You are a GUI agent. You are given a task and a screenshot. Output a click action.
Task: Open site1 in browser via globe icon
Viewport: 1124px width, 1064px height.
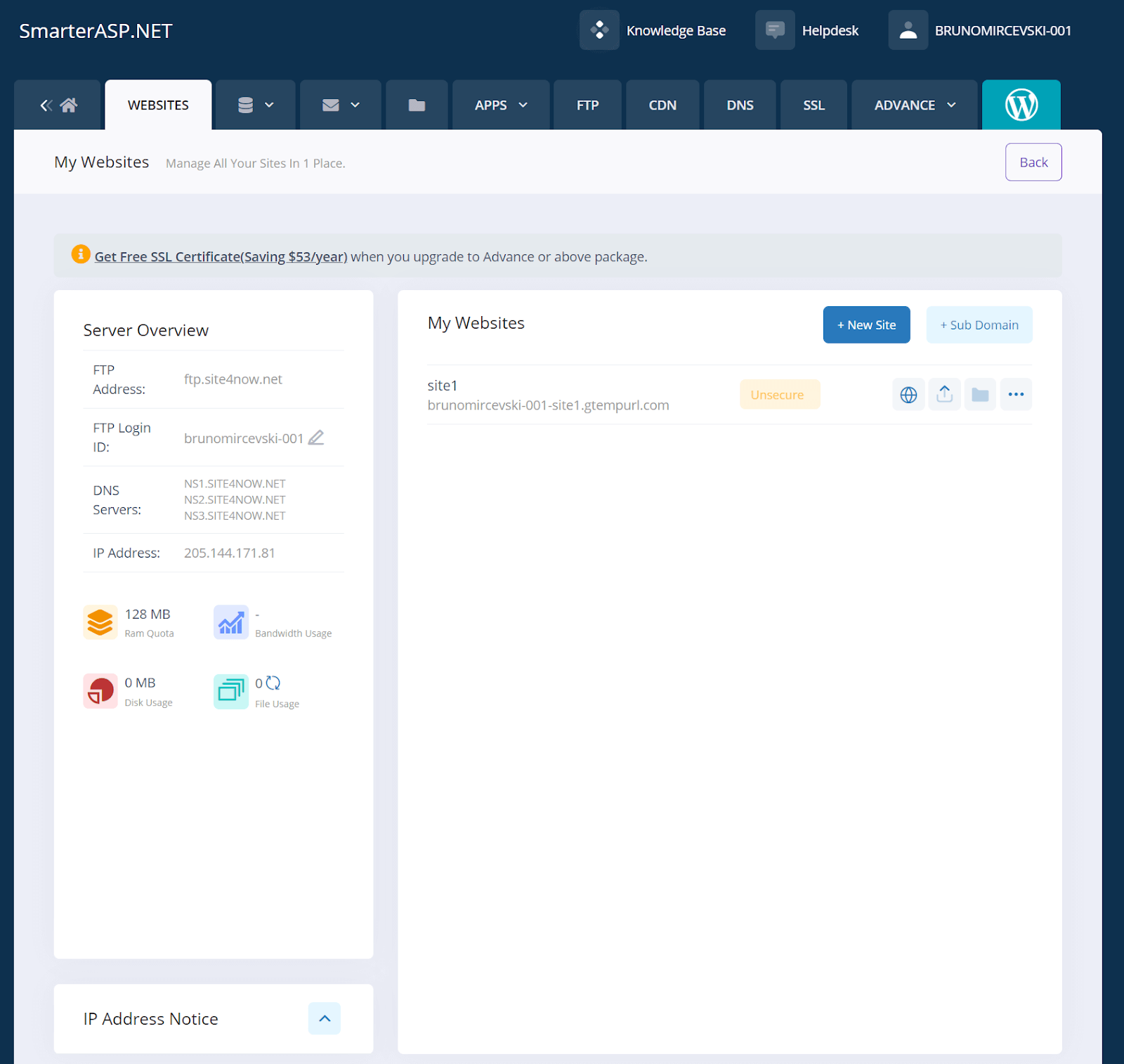908,395
